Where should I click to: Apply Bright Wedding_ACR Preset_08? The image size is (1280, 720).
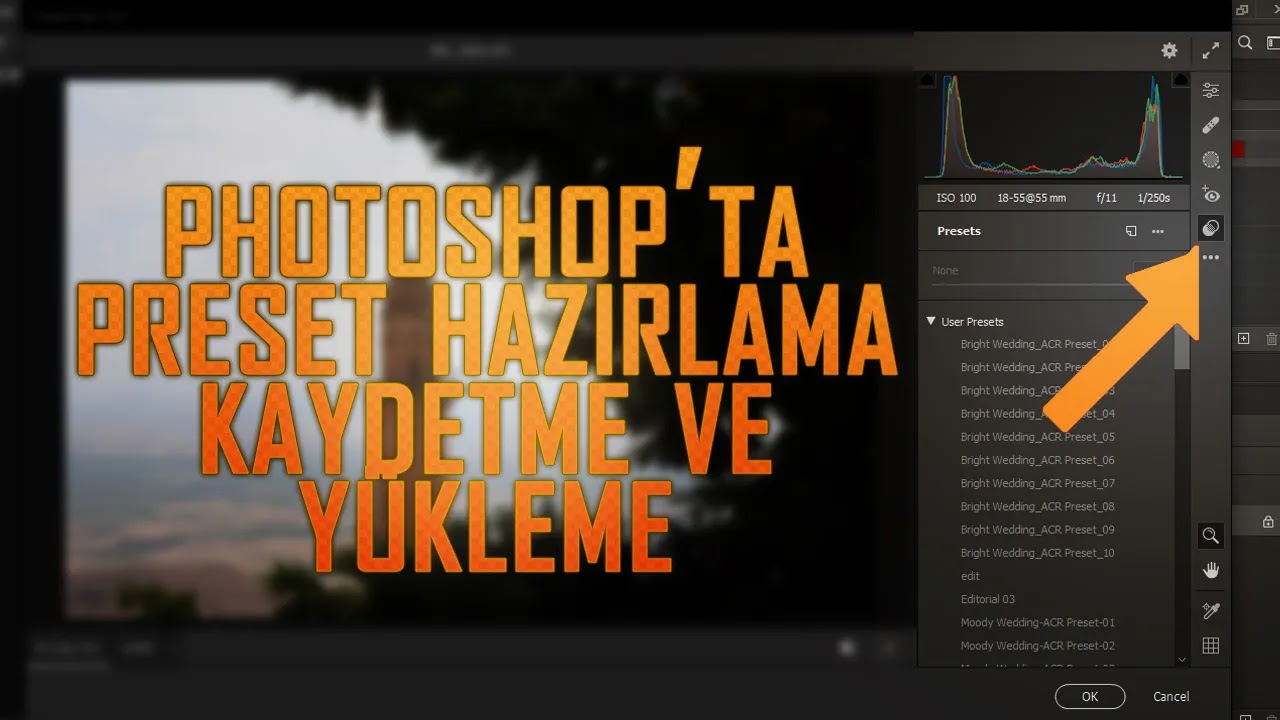(1038, 506)
